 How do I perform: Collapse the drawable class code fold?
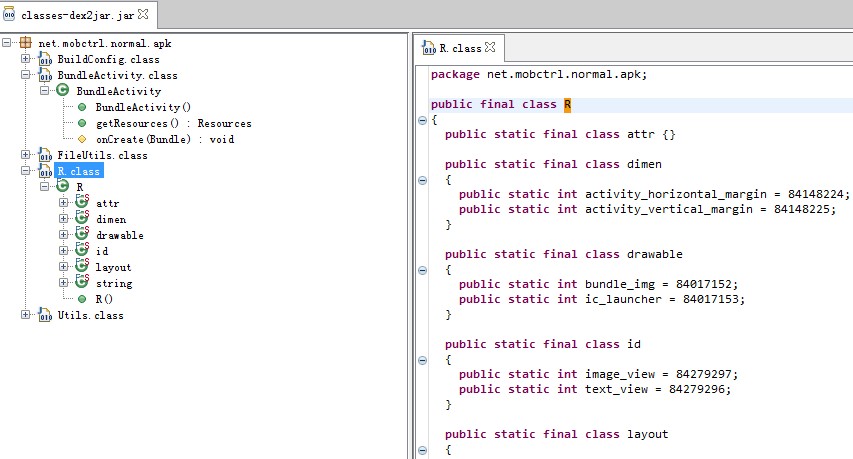[422, 270]
